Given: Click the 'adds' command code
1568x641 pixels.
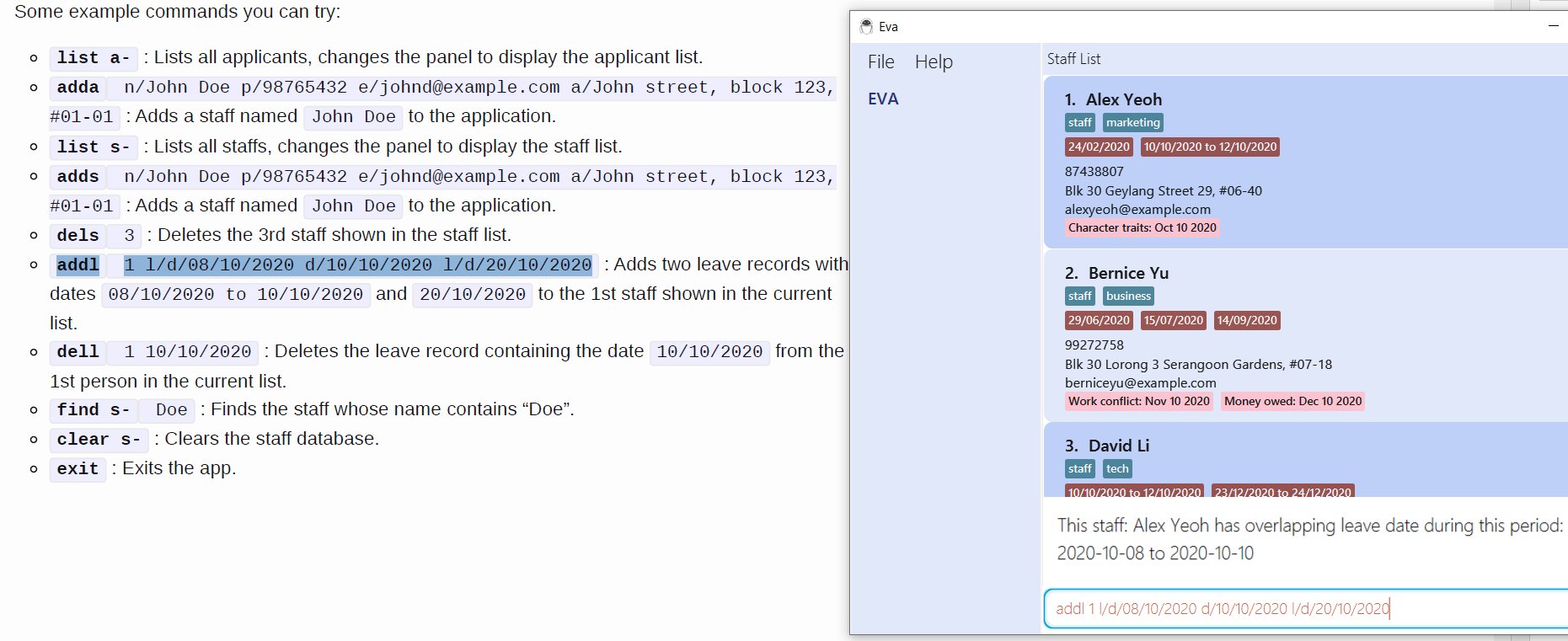Looking at the screenshot, I should [78, 177].
